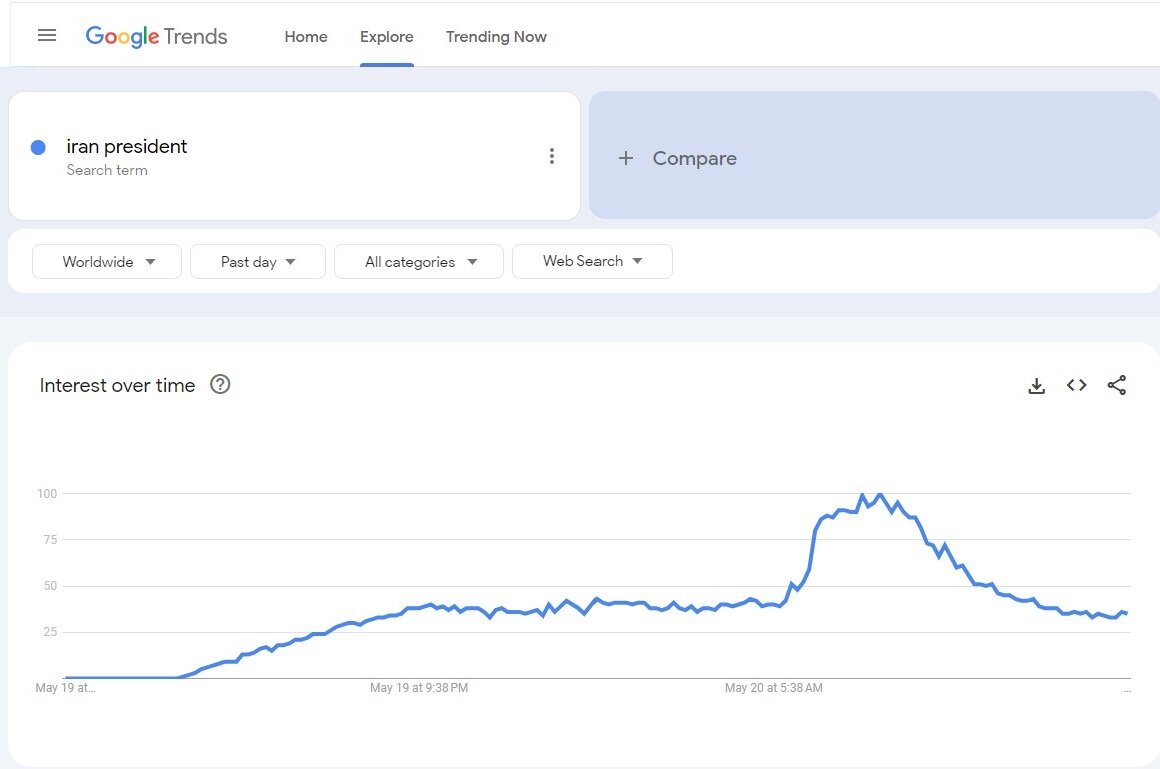Click the blue dot for iran president
Image resolution: width=1160 pixels, height=769 pixels.
(x=39, y=147)
